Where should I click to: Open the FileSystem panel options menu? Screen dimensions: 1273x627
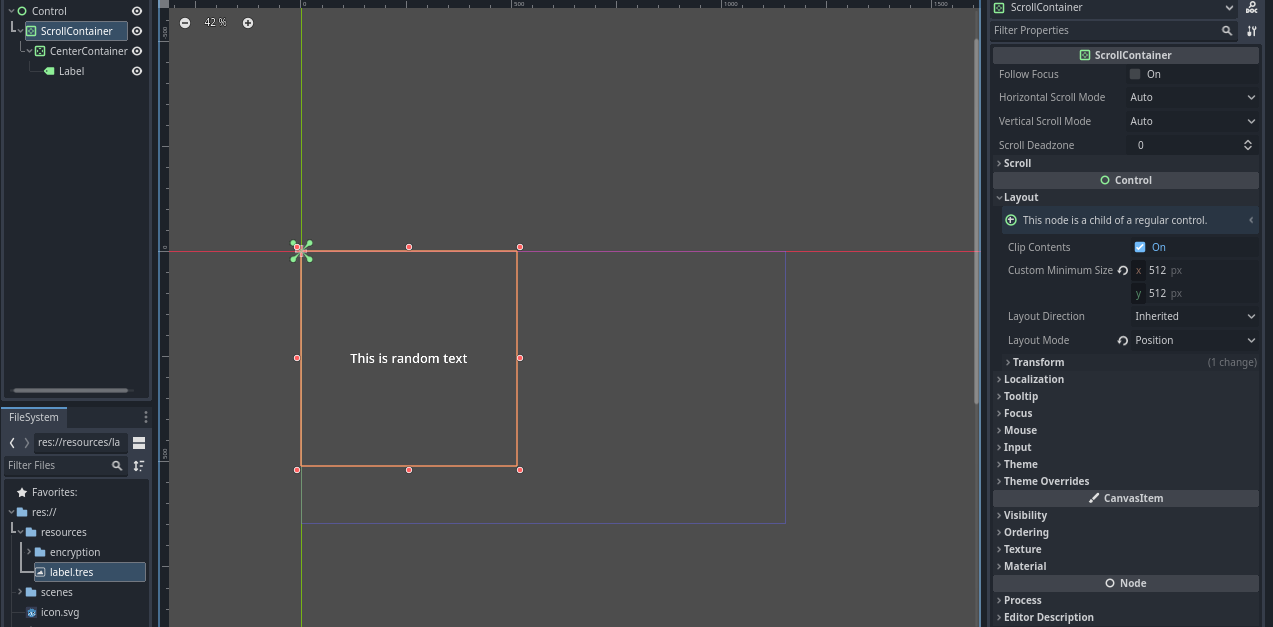[x=146, y=417]
